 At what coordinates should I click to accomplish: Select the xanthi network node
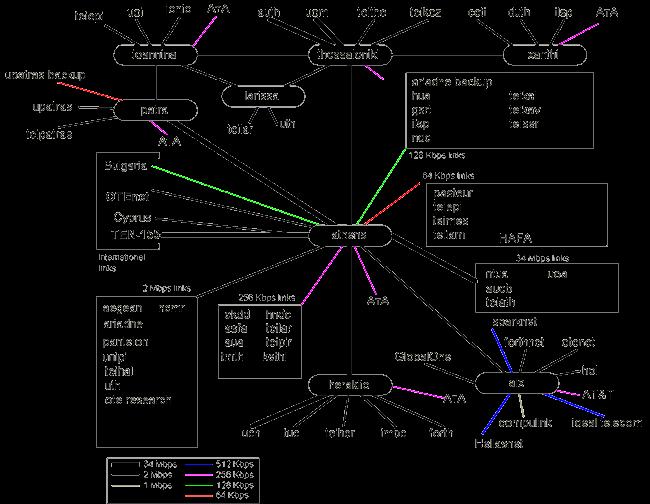[x=544, y=55]
